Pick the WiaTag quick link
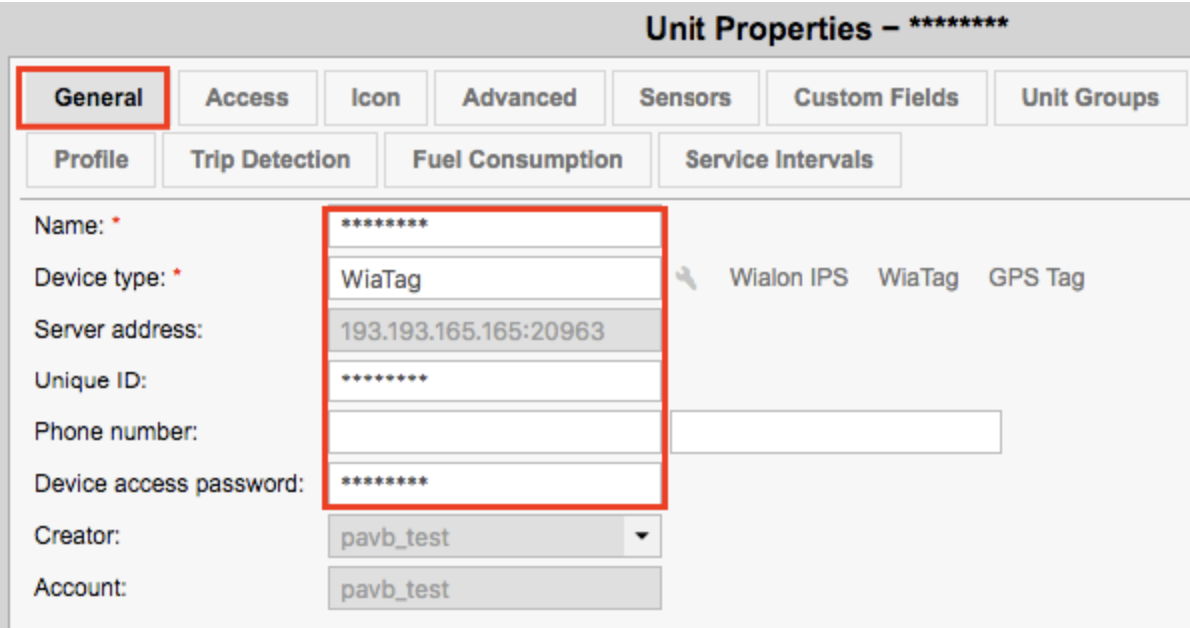This screenshot has width=1190, height=628. click(918, 278)
